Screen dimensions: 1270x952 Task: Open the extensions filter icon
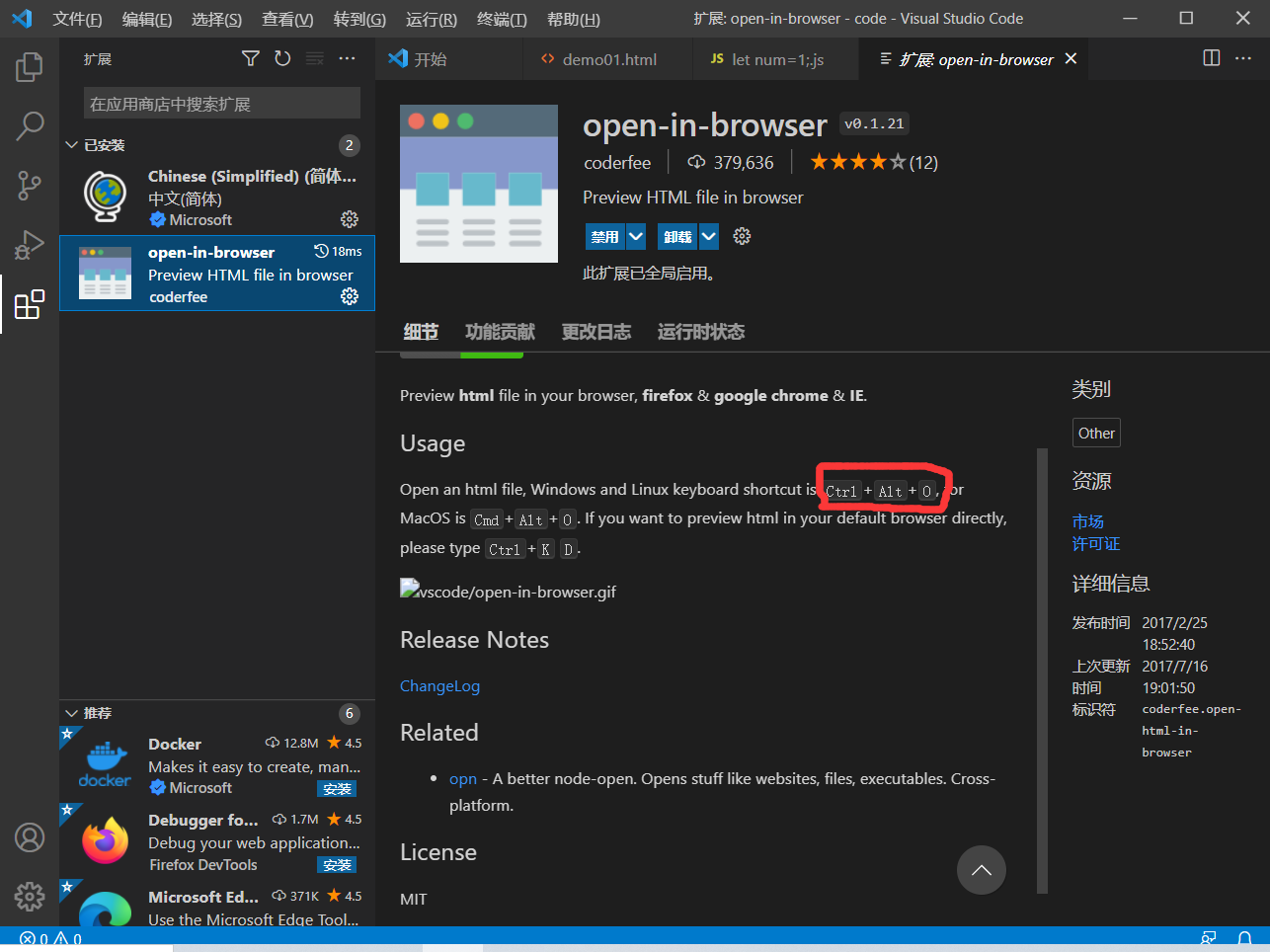tap(250, 58)
